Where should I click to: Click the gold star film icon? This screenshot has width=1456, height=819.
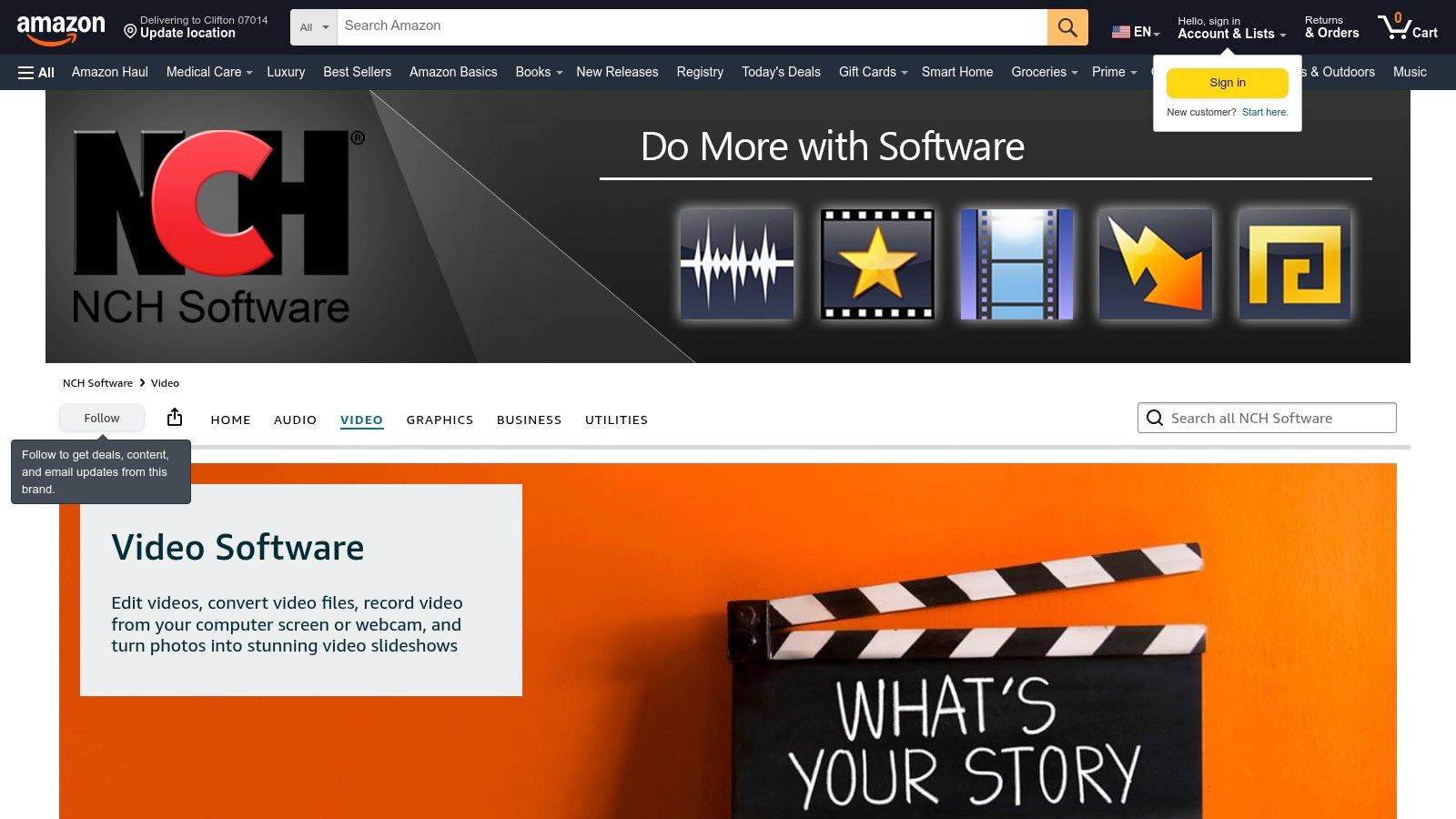point(876,265)
